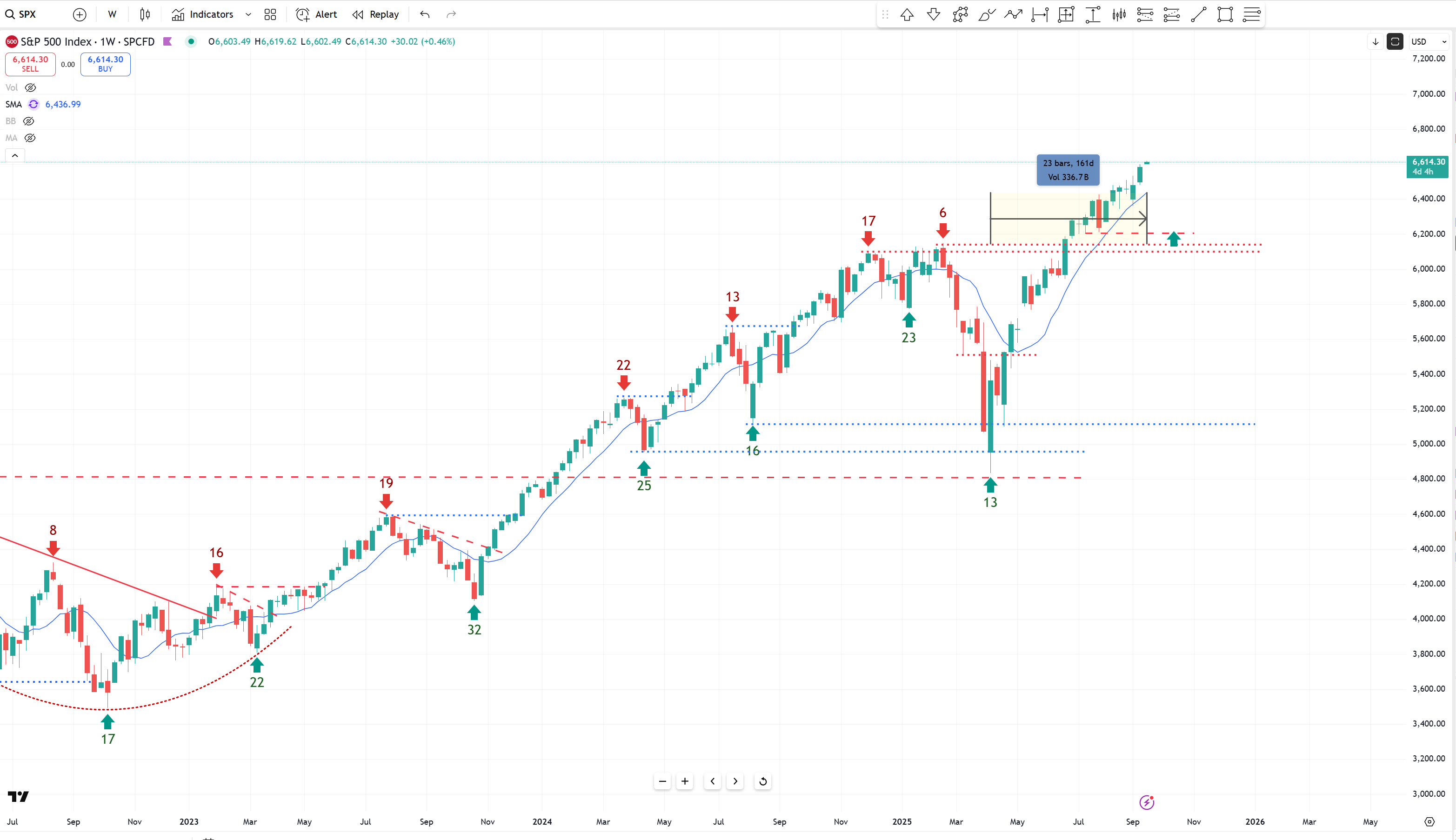
Task: Click the 6,614.30 current price label
Action: [1428, 166]
